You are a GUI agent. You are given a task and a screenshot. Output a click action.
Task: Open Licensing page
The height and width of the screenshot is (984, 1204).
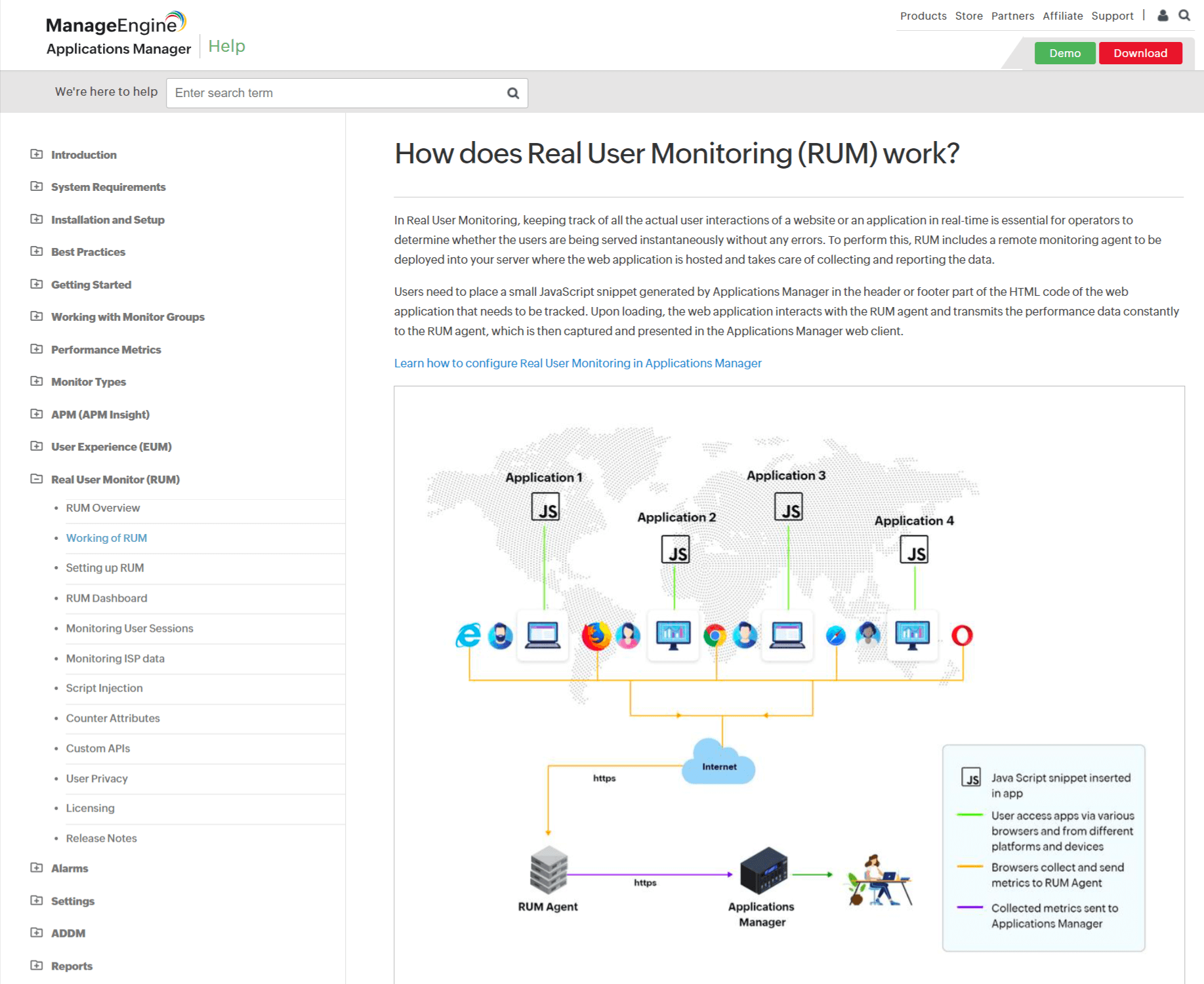coord(90,808)
